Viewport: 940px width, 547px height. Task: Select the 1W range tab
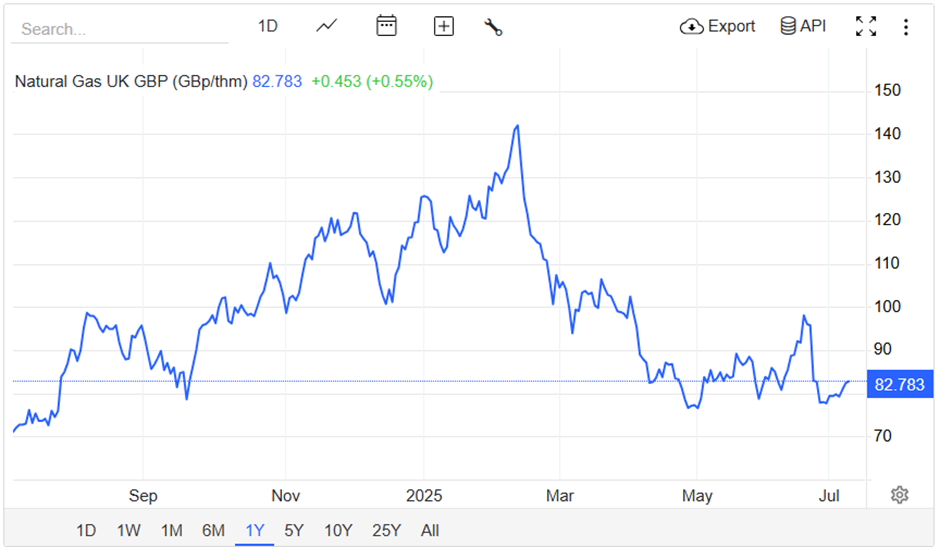[x=128, y=530]
